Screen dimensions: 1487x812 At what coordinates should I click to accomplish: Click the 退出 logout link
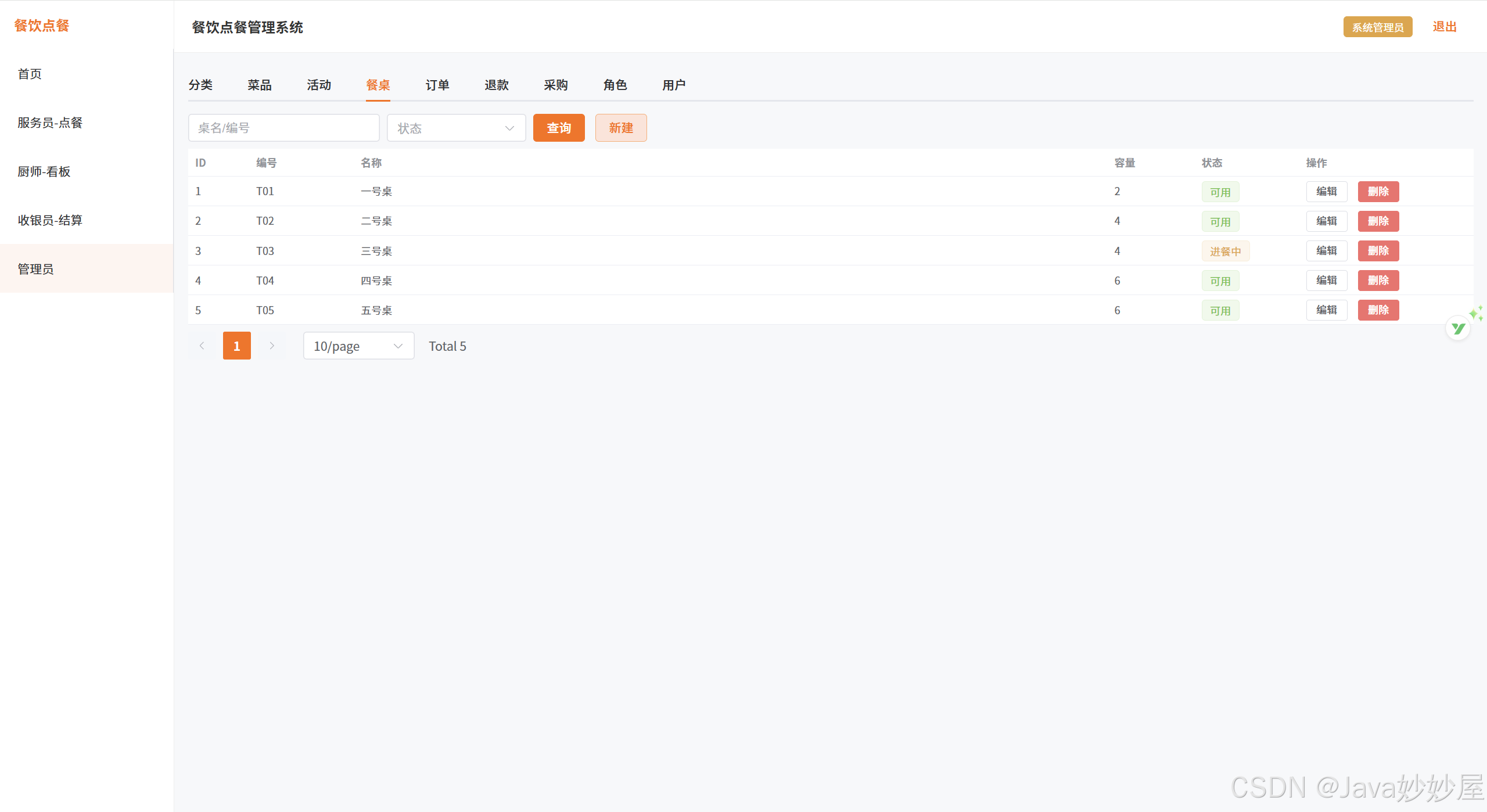[1444, 27]
